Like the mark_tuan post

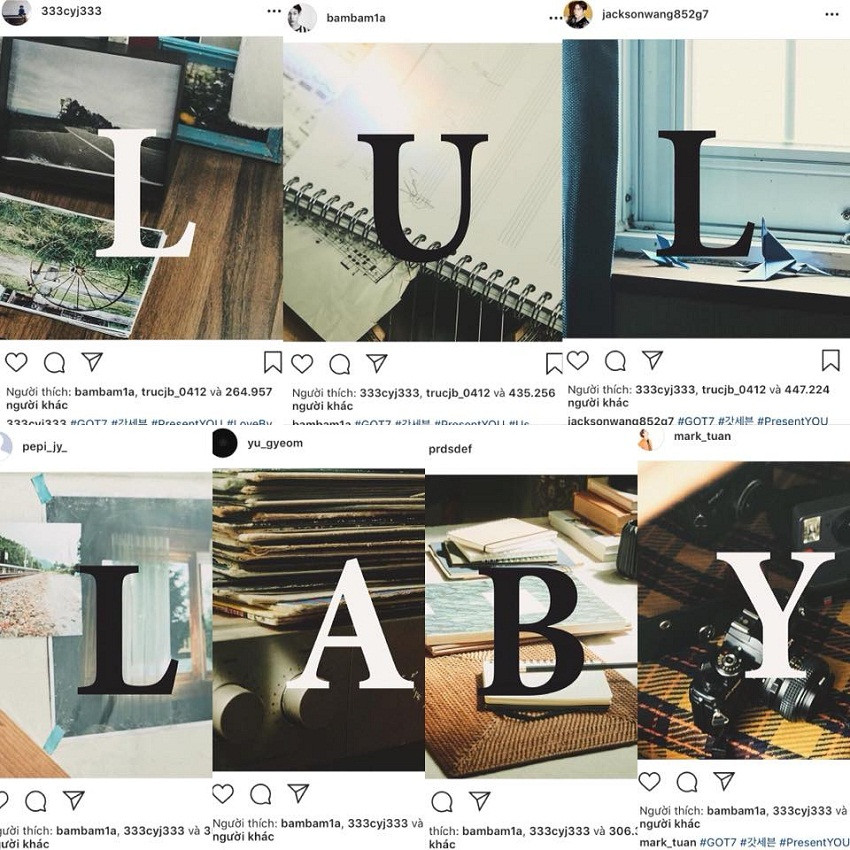tap(649, 781)
